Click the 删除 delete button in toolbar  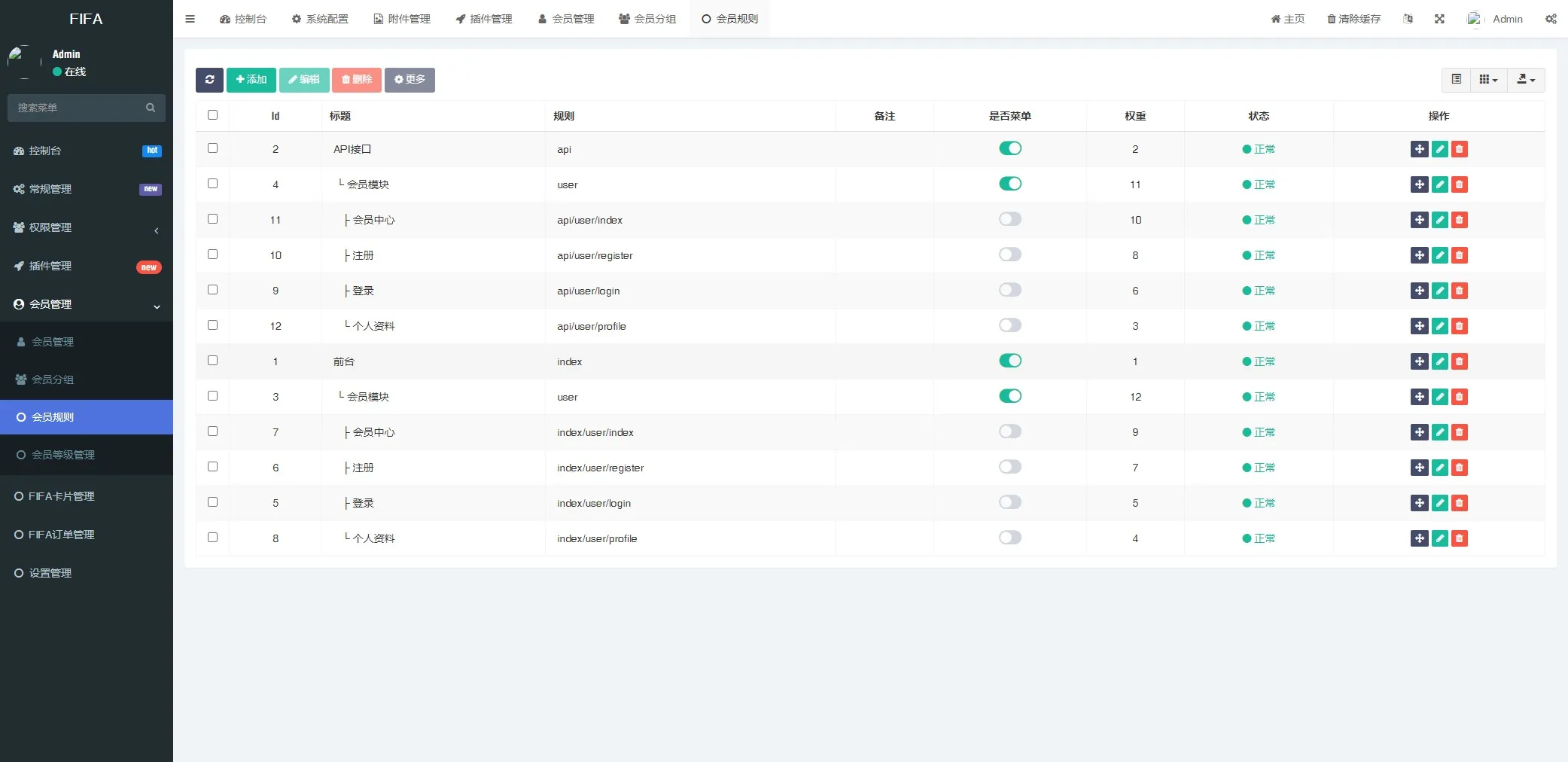[357, 80]
